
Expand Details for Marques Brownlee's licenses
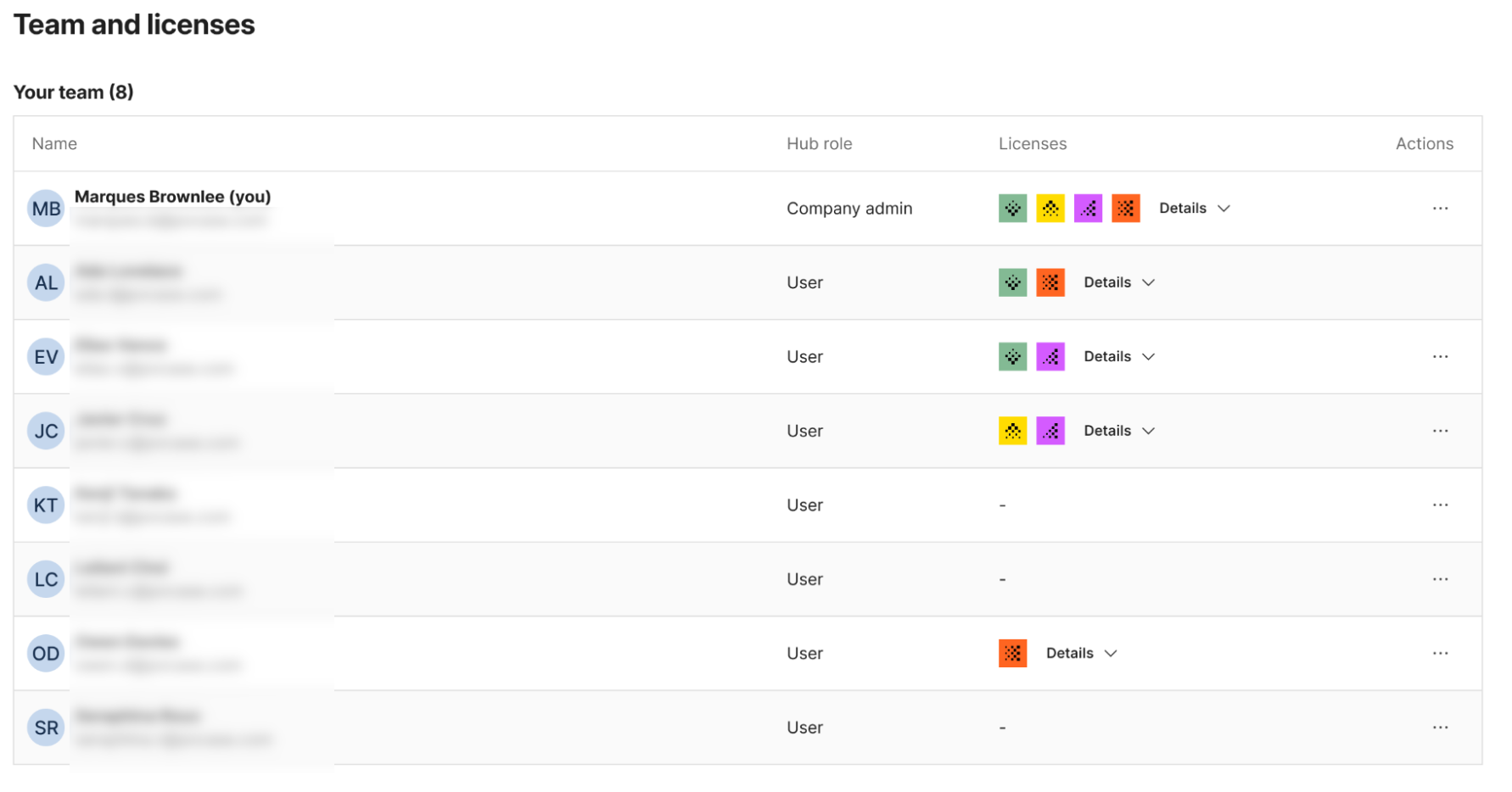coord(1183,208)
